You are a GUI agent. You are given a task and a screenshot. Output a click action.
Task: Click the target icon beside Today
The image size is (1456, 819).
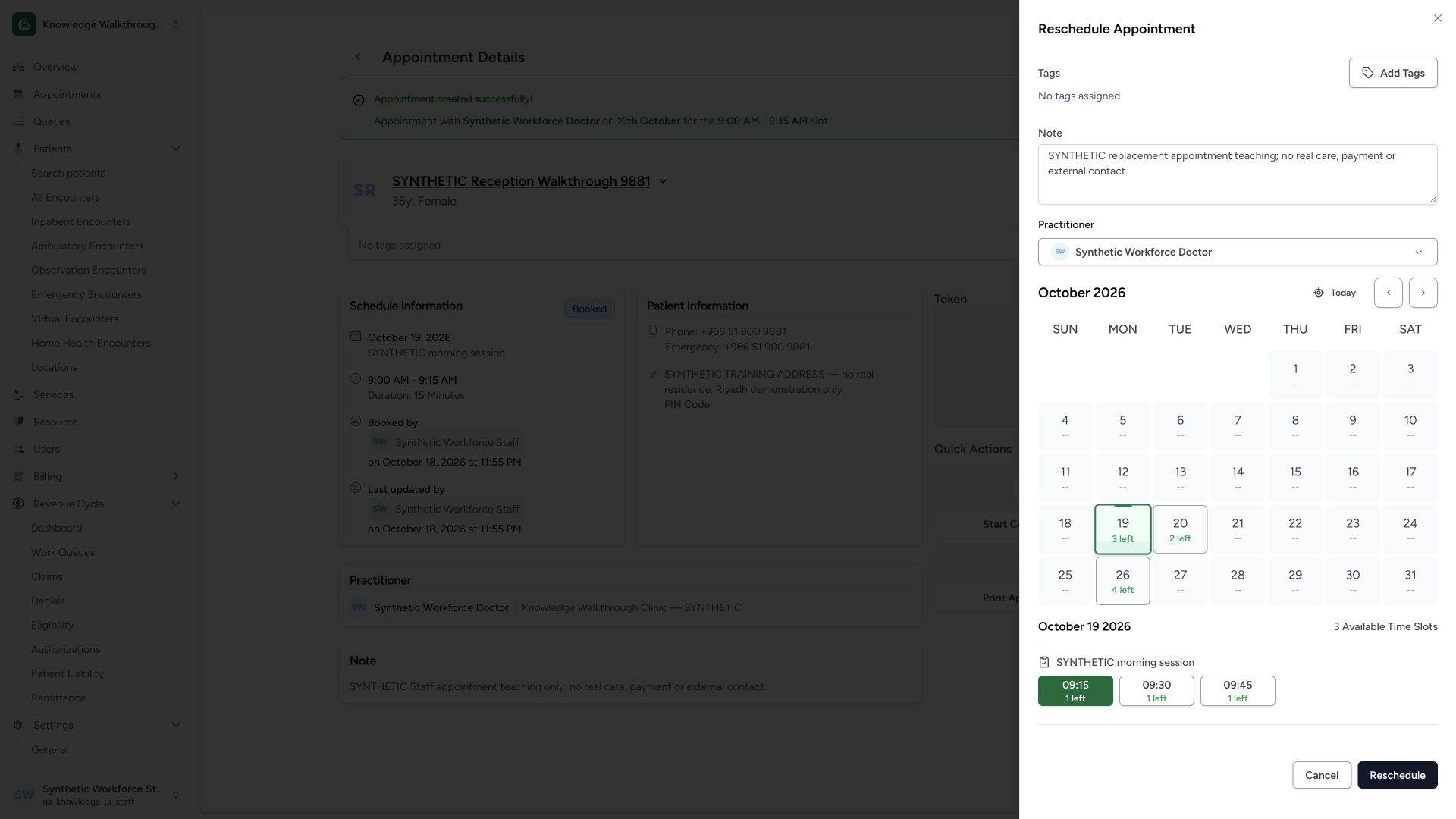pyautogui.click(x=1318, y=293)
